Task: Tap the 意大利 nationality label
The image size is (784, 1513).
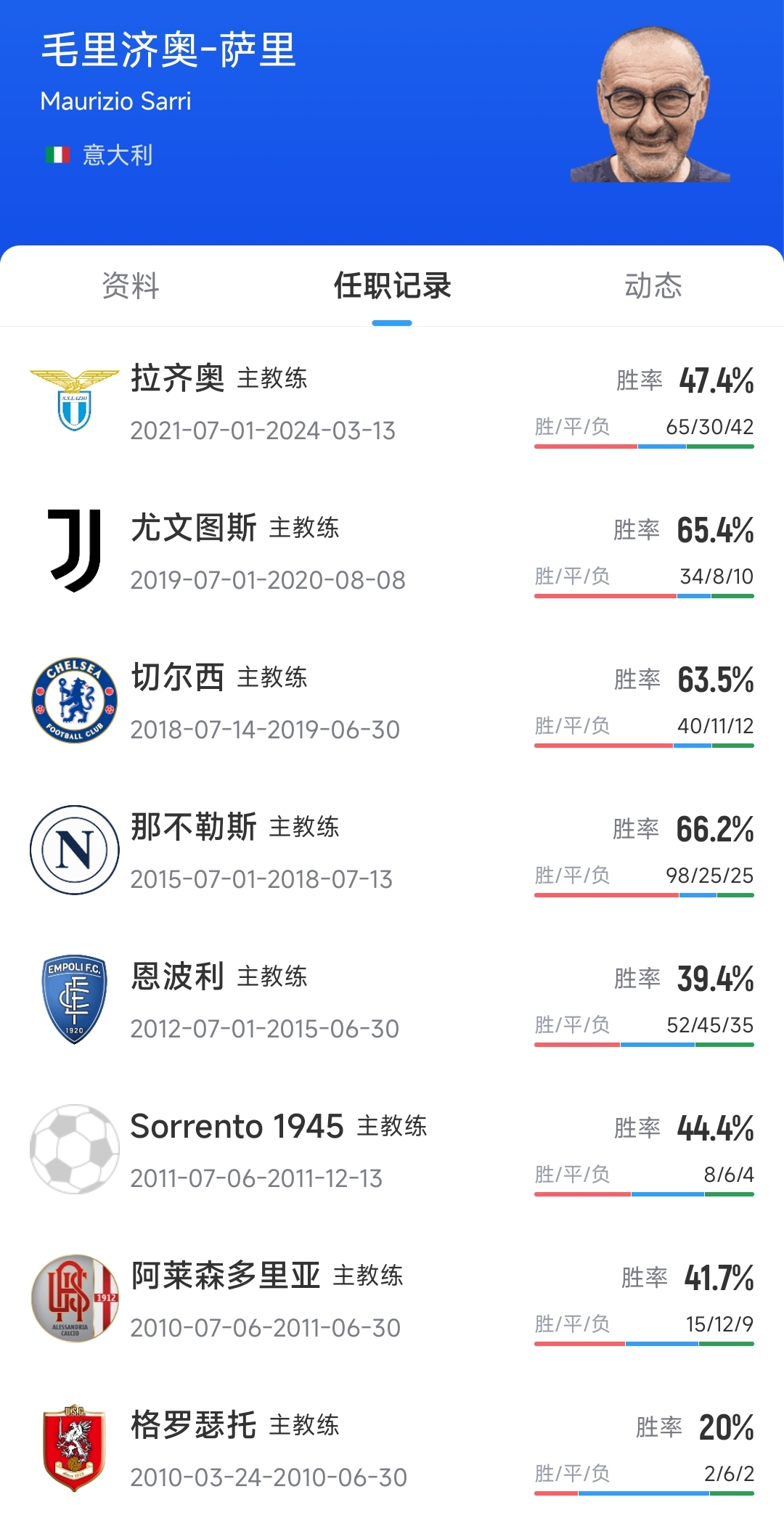Action: click(118, 155)
